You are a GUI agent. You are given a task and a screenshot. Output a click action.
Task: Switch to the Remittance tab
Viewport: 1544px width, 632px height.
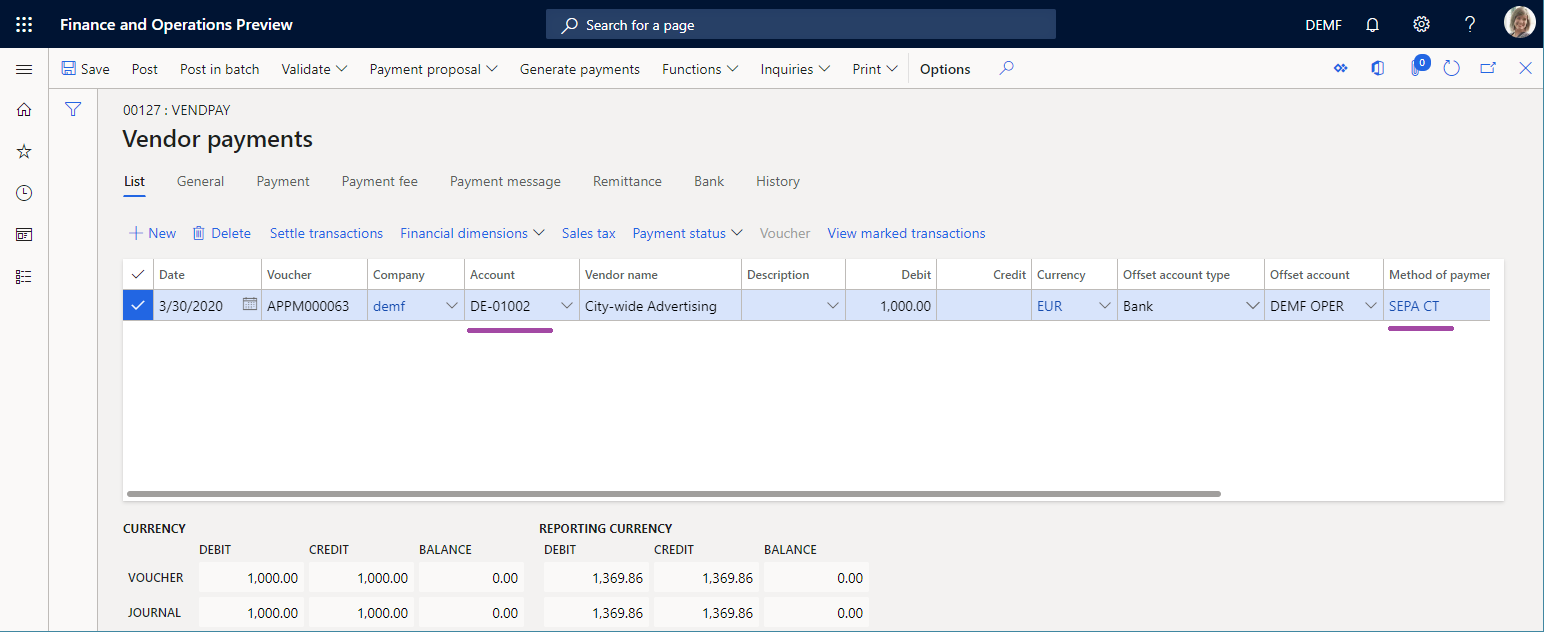627,181
